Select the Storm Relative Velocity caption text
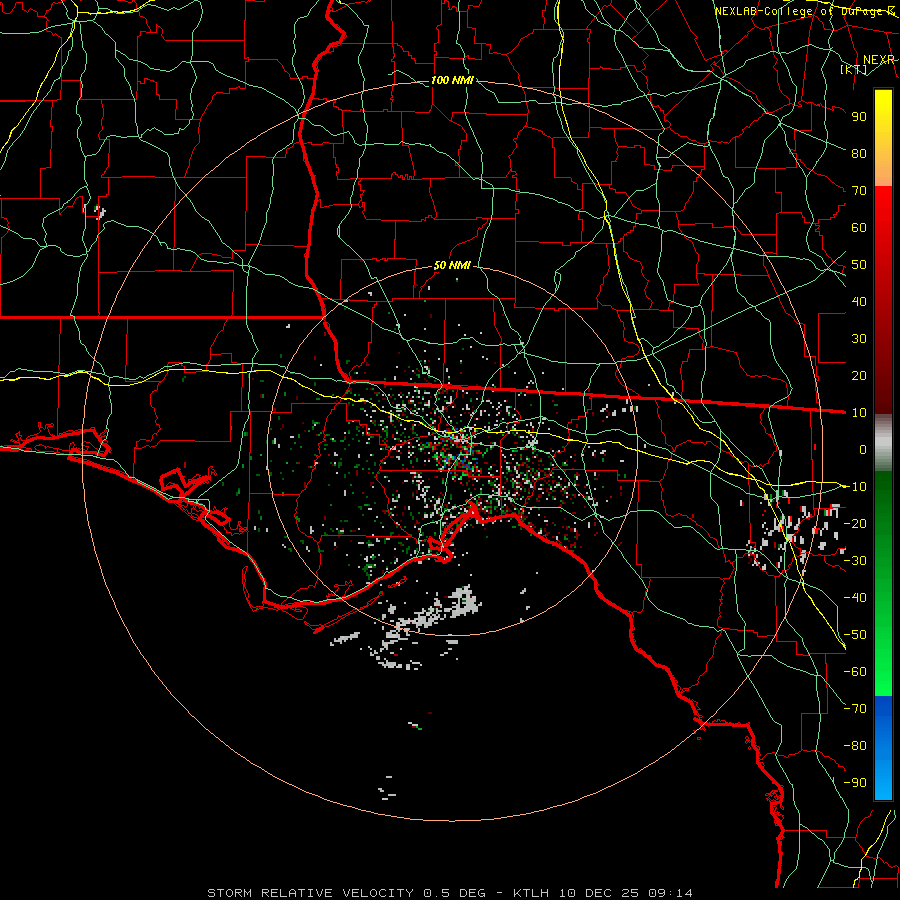 (449, 893)
